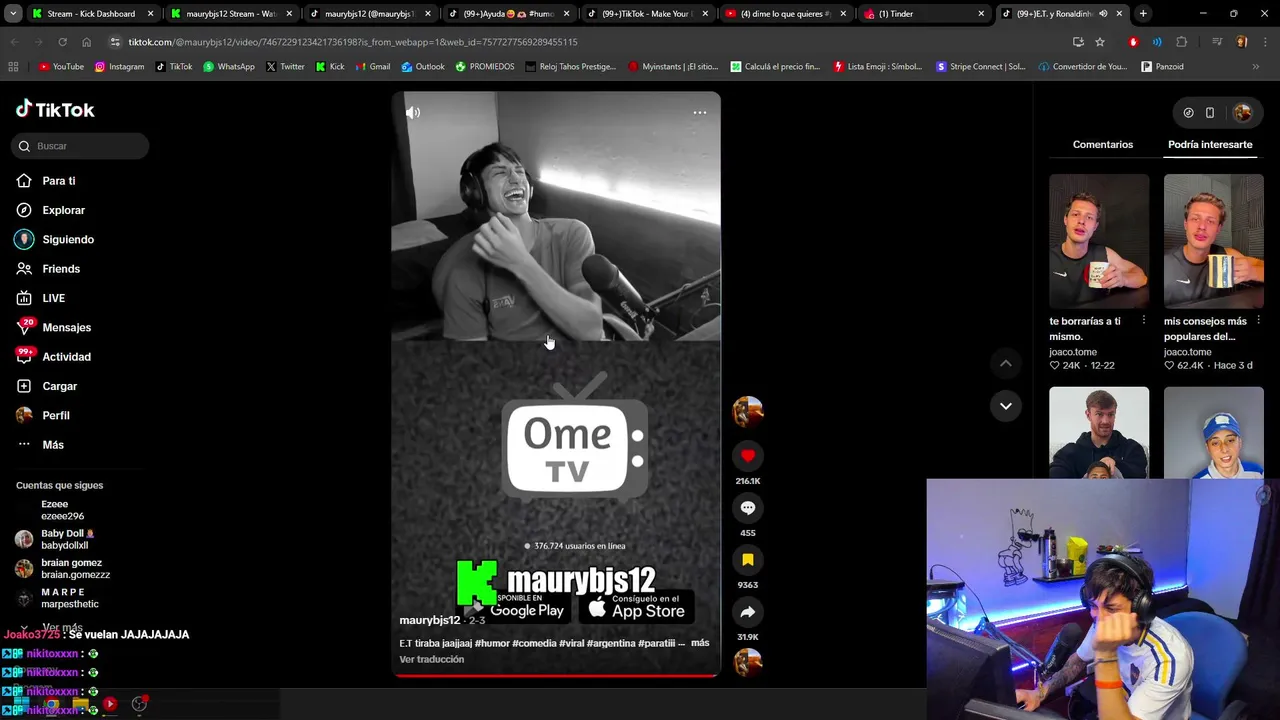This screenshot has height=720, width=1280.
Task: Click into the Buscar search field
Action: click(82, 146)
